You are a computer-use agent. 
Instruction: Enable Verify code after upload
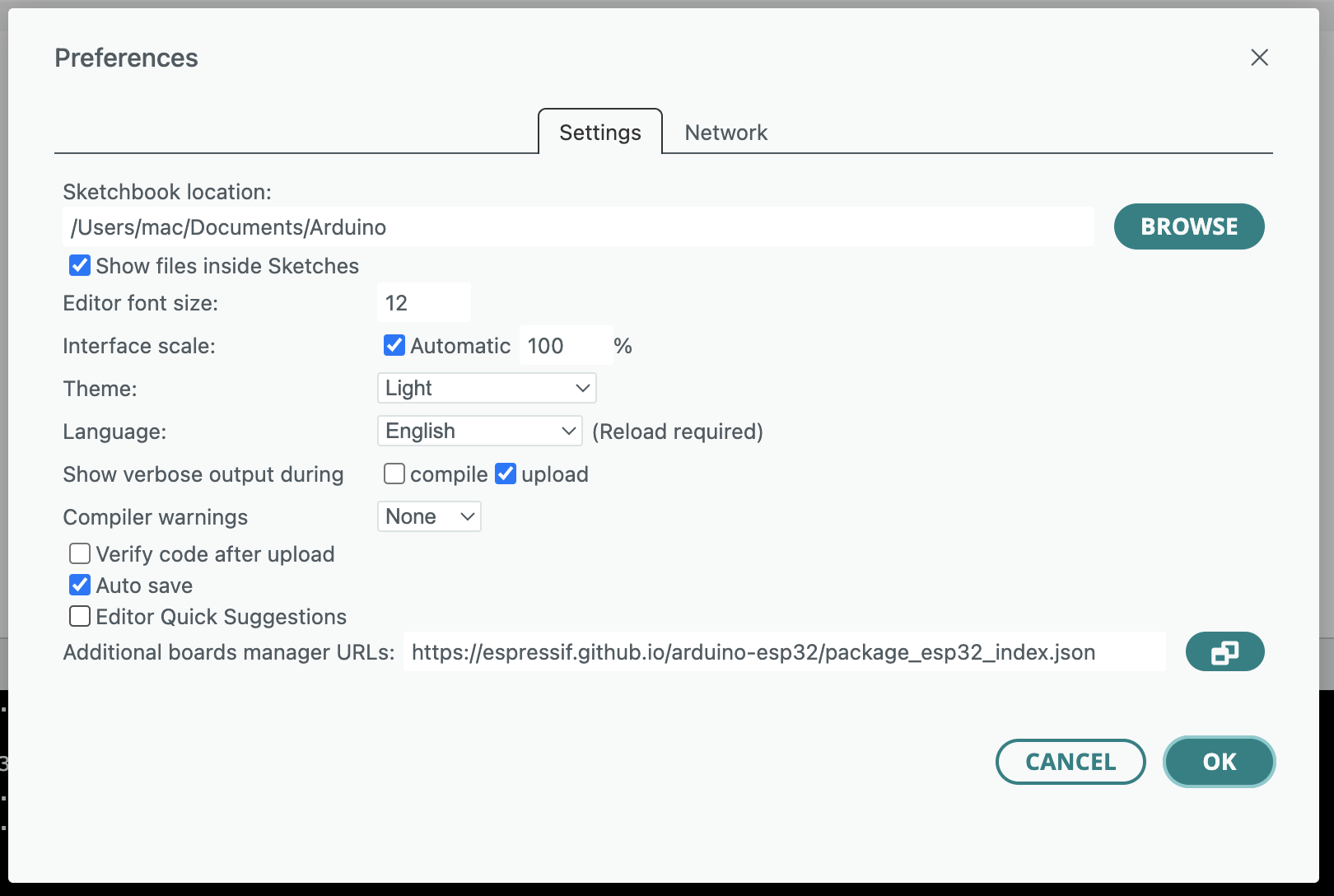[79, 553]
